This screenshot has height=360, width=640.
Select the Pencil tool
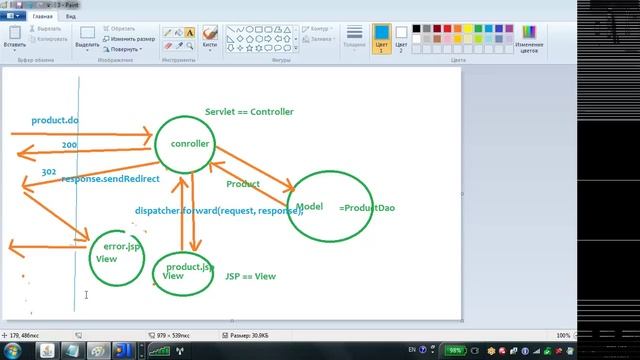pos(168,33)
